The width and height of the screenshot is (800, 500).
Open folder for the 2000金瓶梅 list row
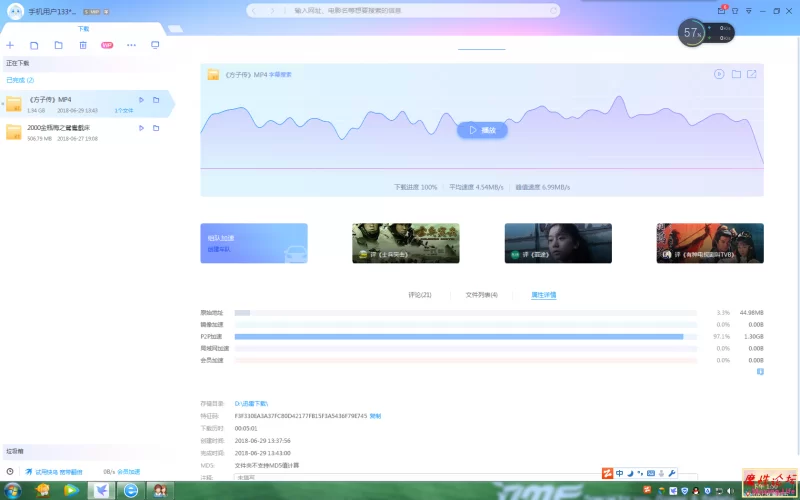click(x=156, y=128)
